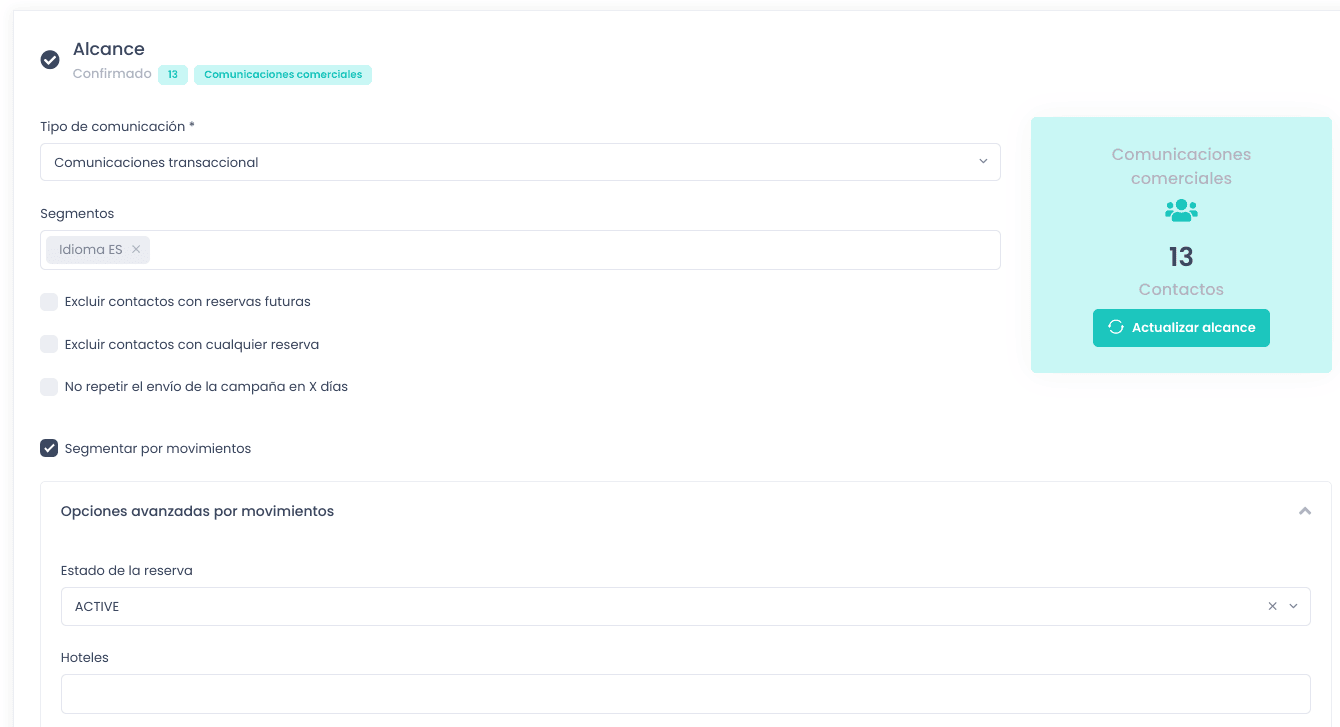Click the Comunicaciones comerciales badge
This screenshot has height=727, width=1340.
click(283, 75)
